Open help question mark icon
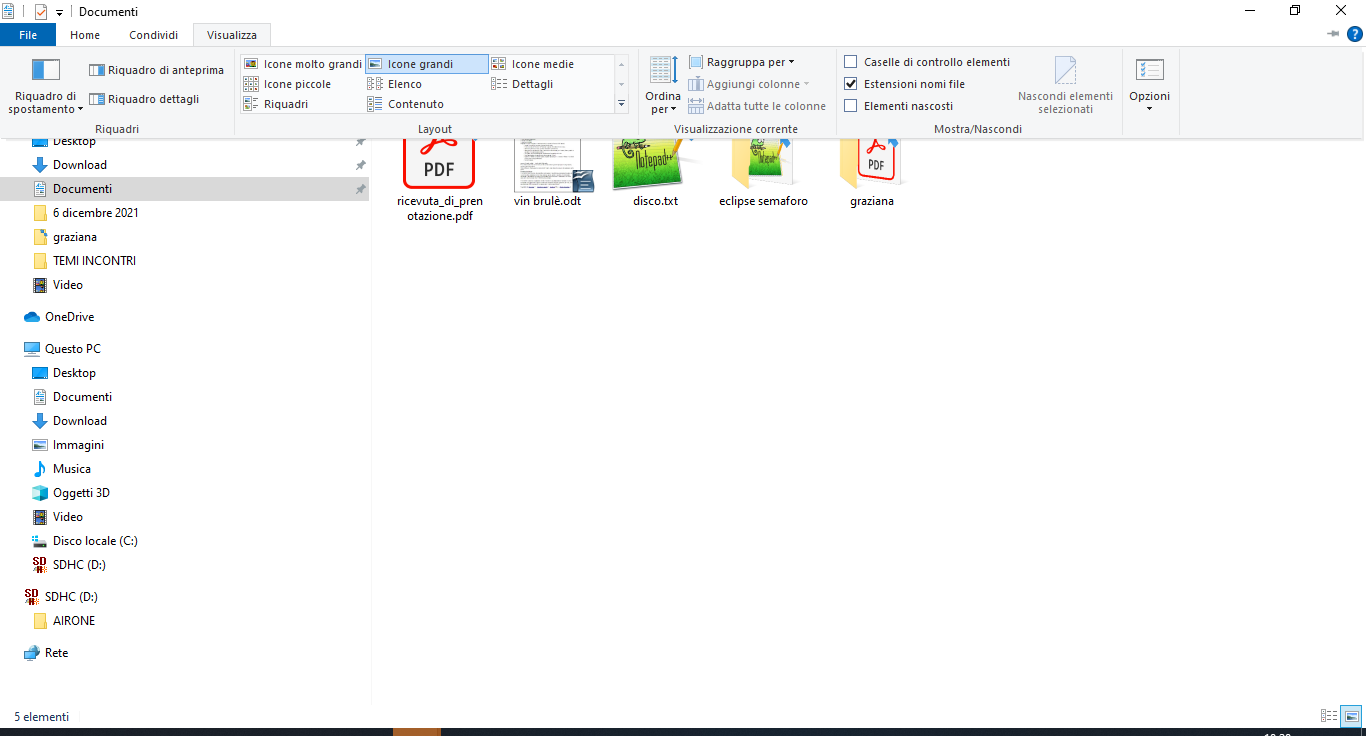Screen dimensions: 1366x736 [1355, 34]
